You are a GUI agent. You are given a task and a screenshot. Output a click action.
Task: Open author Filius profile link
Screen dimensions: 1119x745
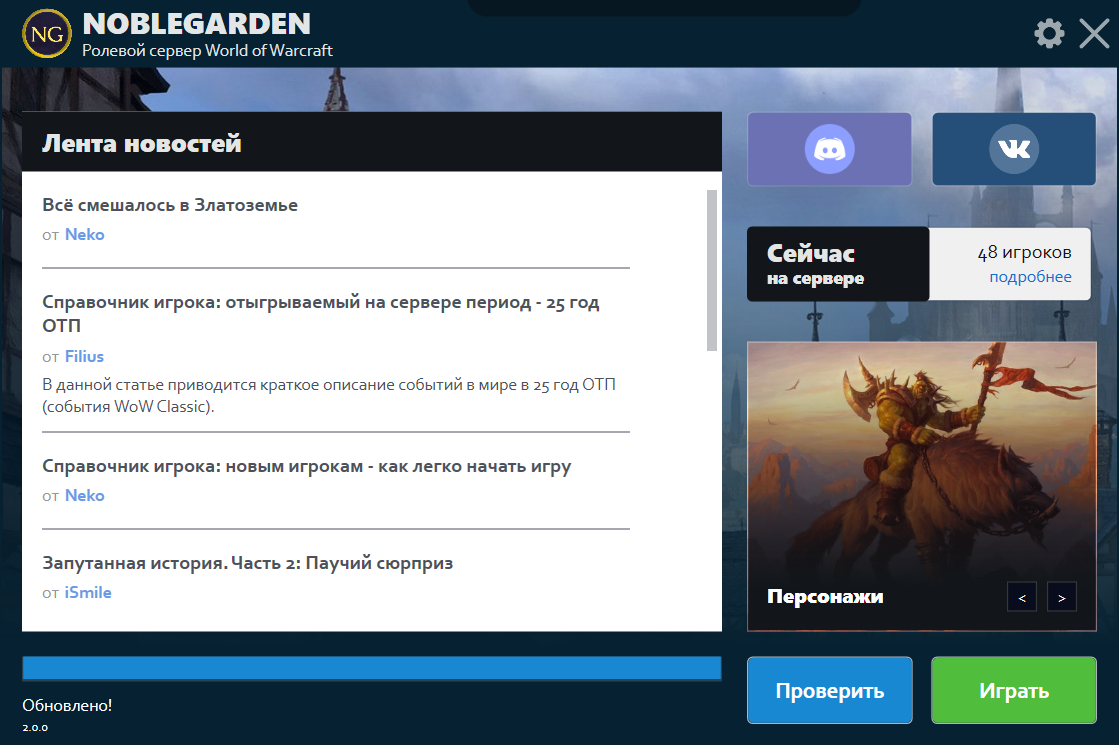coord(84,356)
